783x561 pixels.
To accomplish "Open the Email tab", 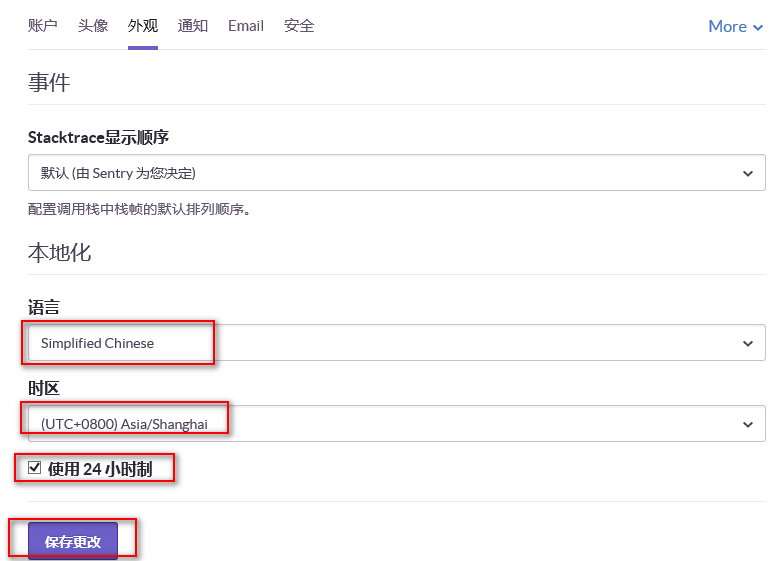I will tap(246, 25).
